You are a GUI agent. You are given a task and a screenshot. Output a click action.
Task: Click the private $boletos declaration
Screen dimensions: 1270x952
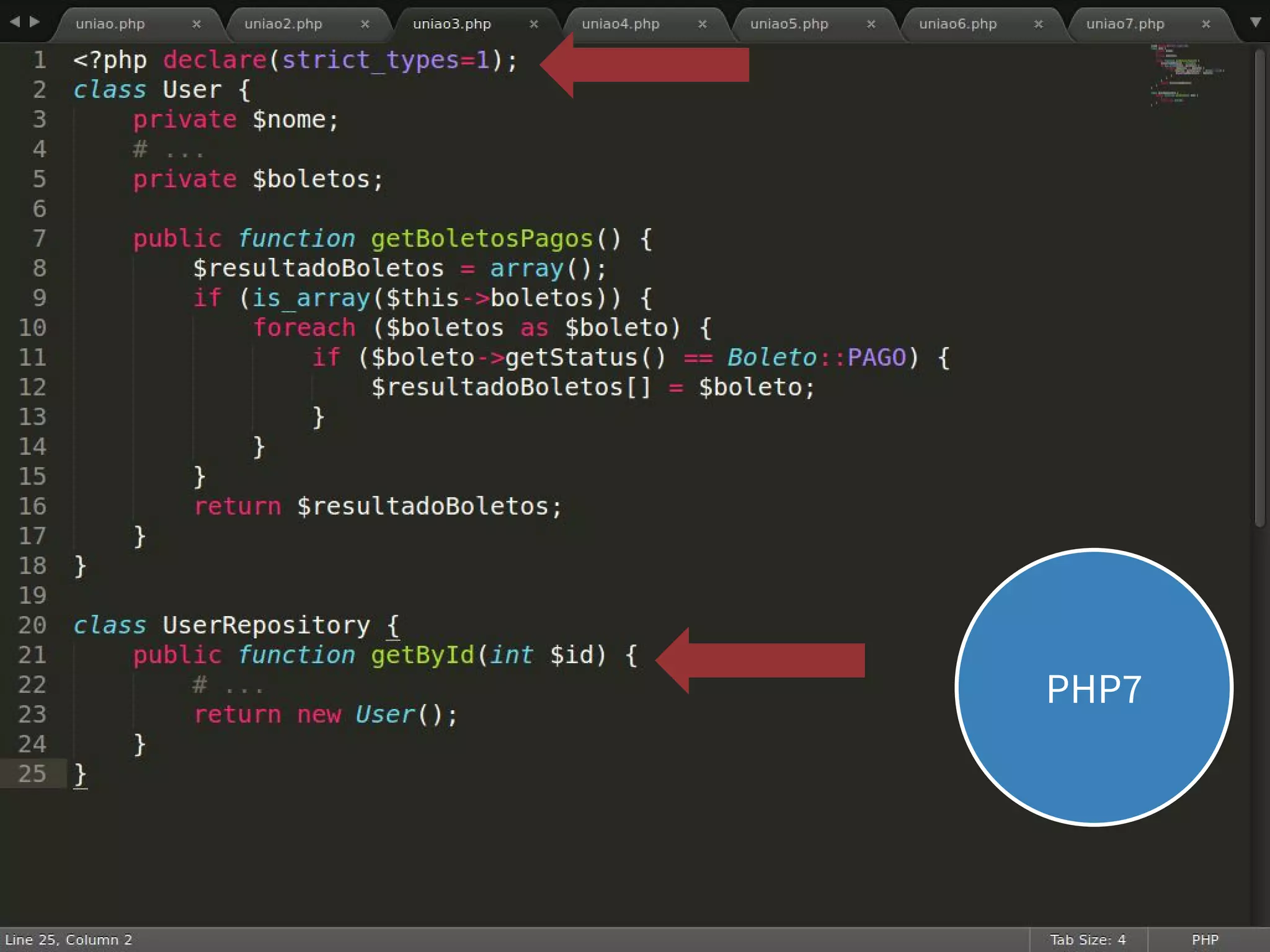point(259,179)
